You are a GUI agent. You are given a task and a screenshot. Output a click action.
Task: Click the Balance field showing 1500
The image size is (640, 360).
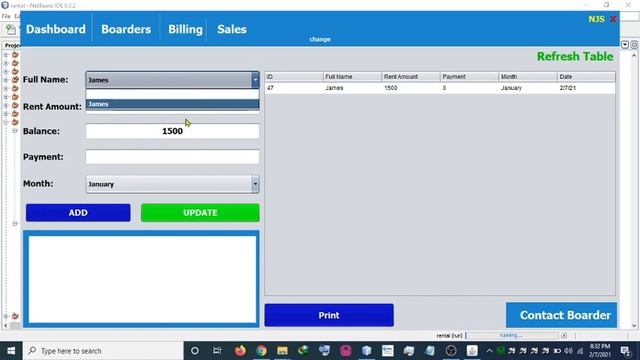pos(172,131)
